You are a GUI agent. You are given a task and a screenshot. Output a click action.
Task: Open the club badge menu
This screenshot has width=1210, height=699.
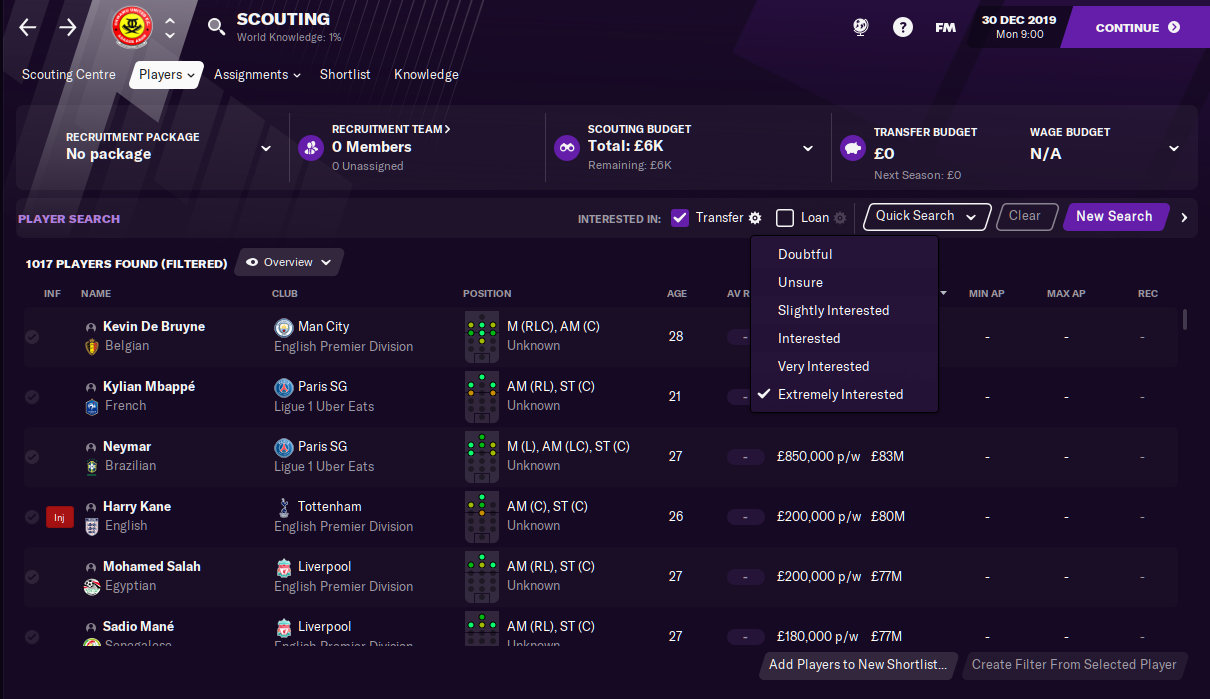132,28
